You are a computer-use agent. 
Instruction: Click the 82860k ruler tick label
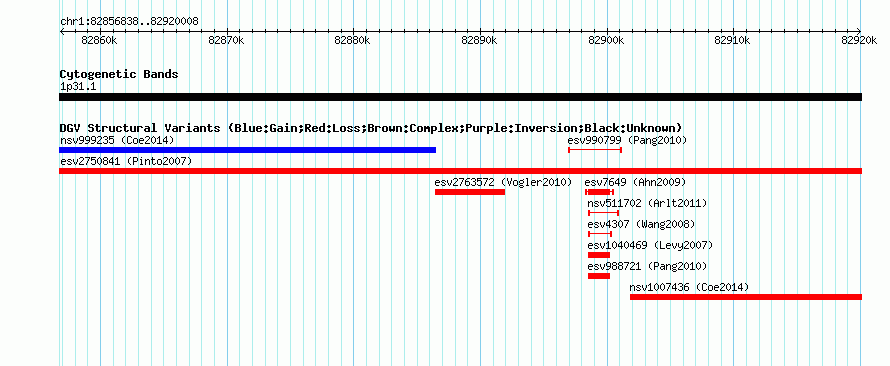99,40
